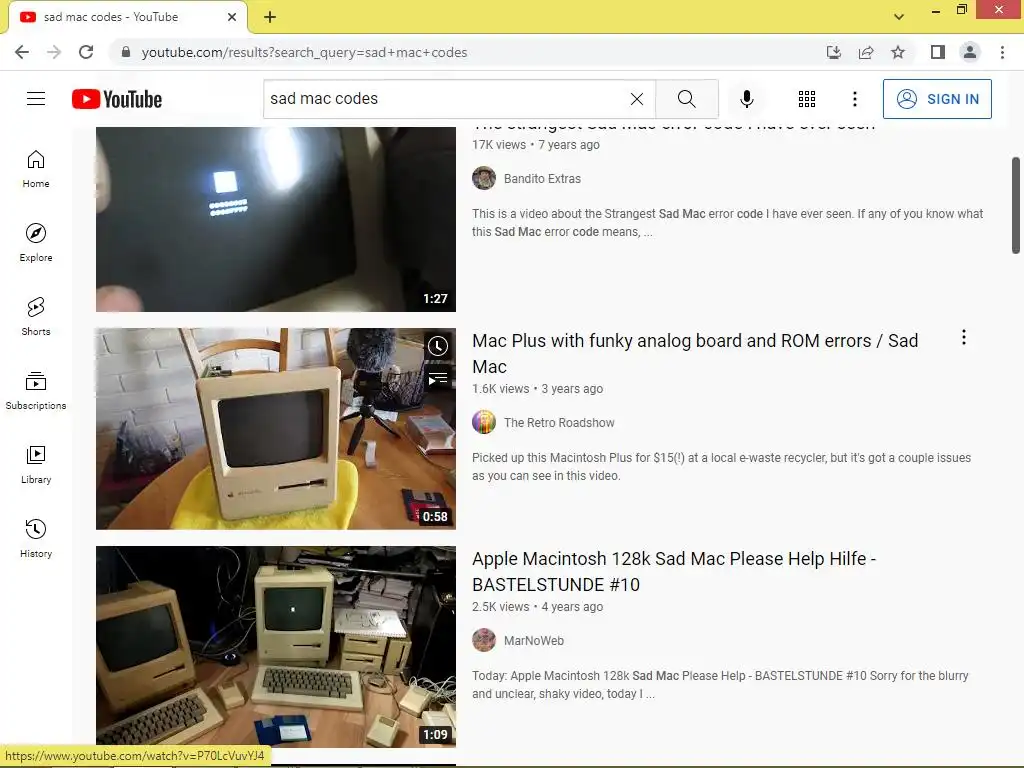Visit The Retro Roadshow channel name

[x=559, y=423]
